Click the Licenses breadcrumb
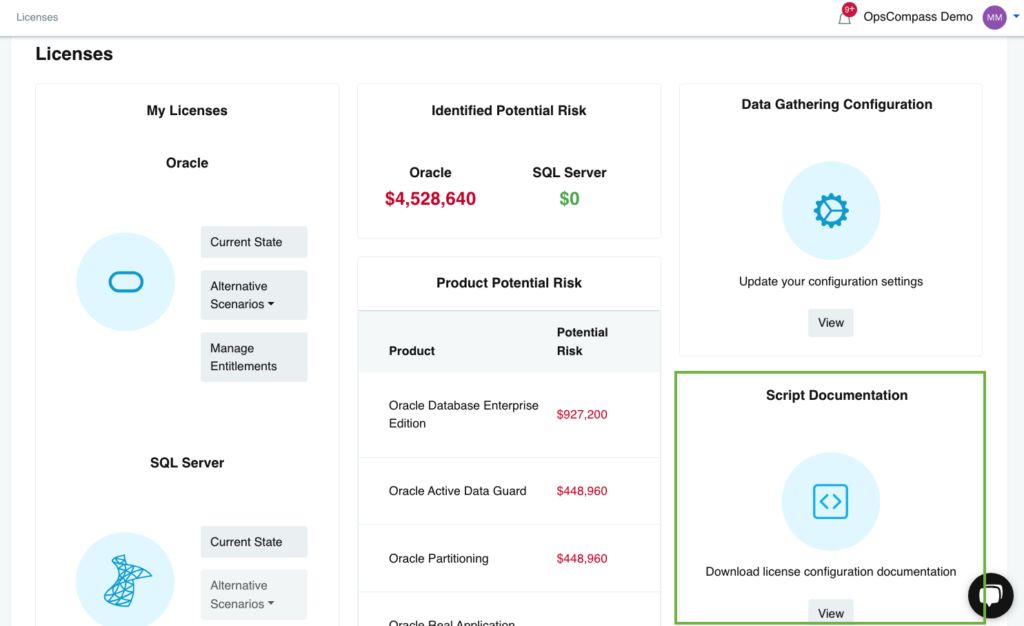The height and width of the screenshot is (626, 1024). click(37, 17)
